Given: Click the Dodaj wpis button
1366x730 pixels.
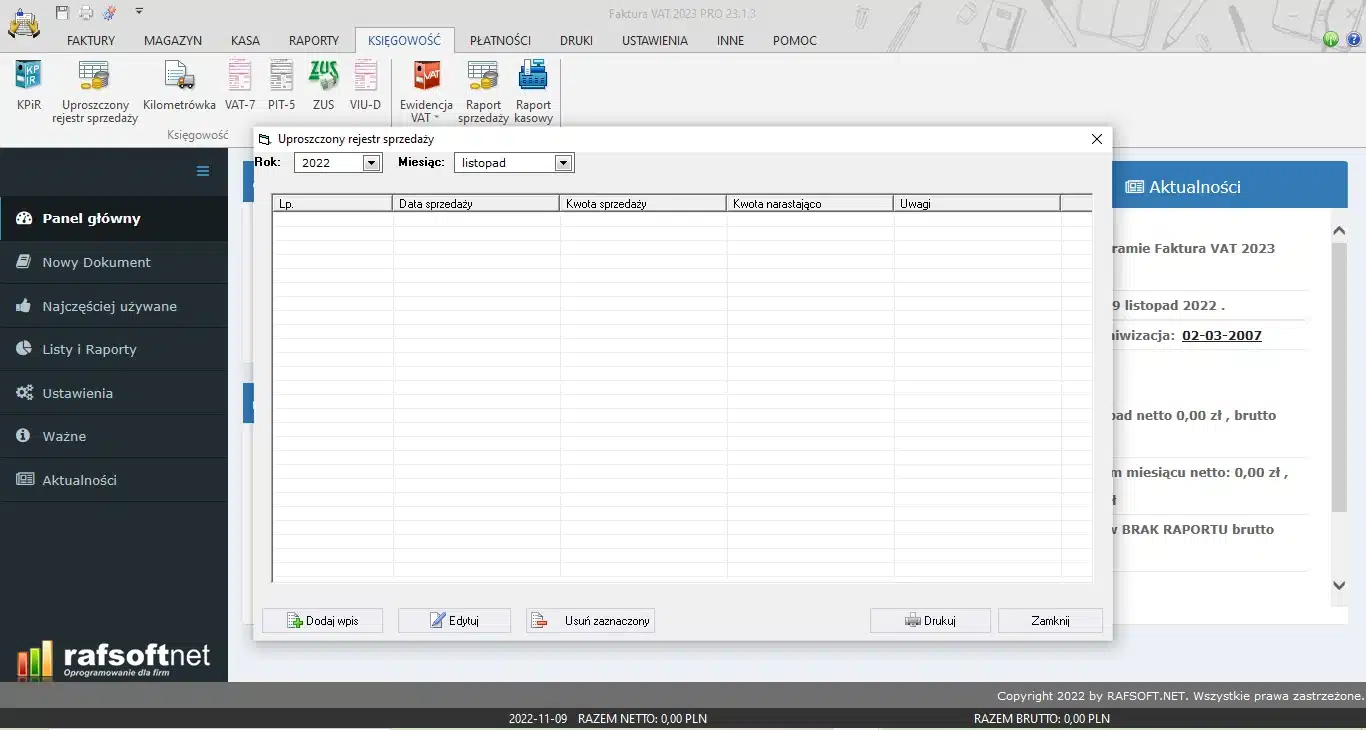Looking at the screenshot, I should [x=322, y=621].
